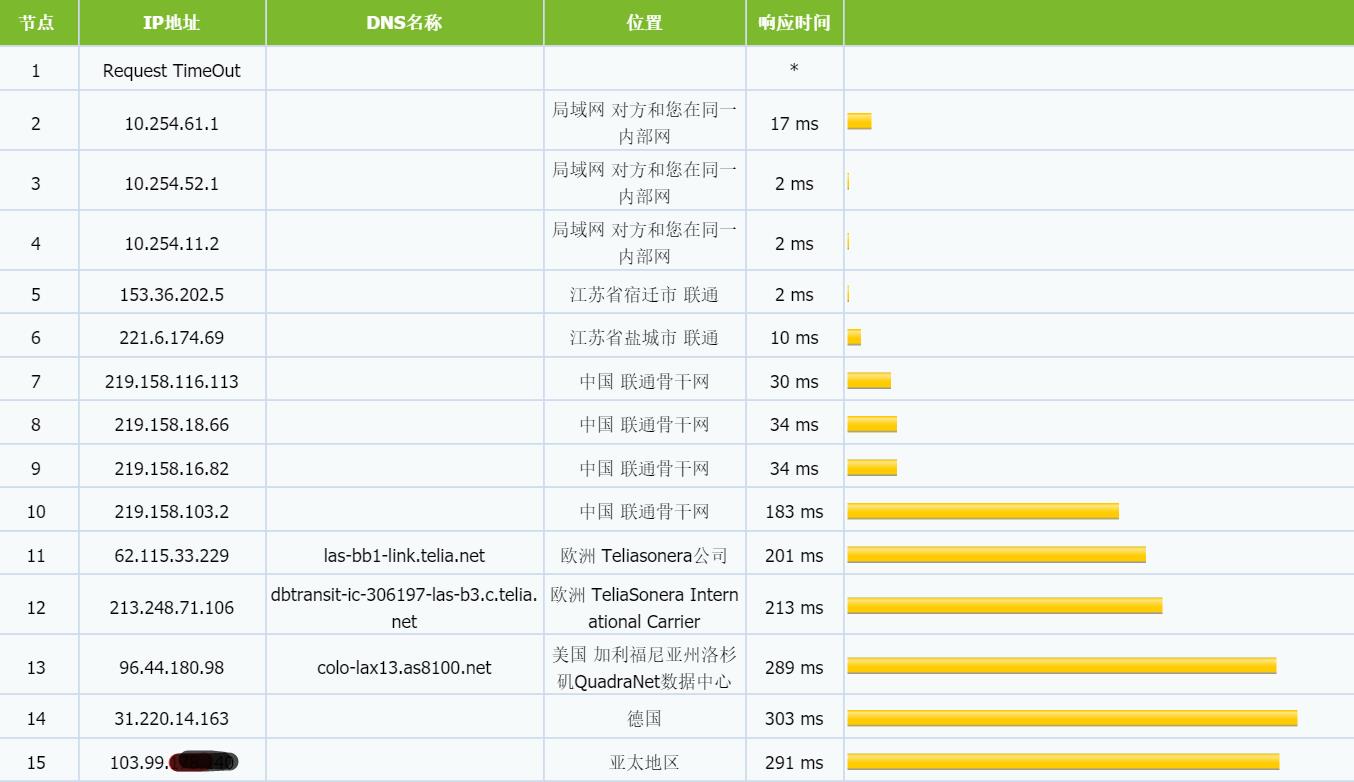
Task: Click location 江苏省盐城市 联通
Action: [x=645, y=338]
